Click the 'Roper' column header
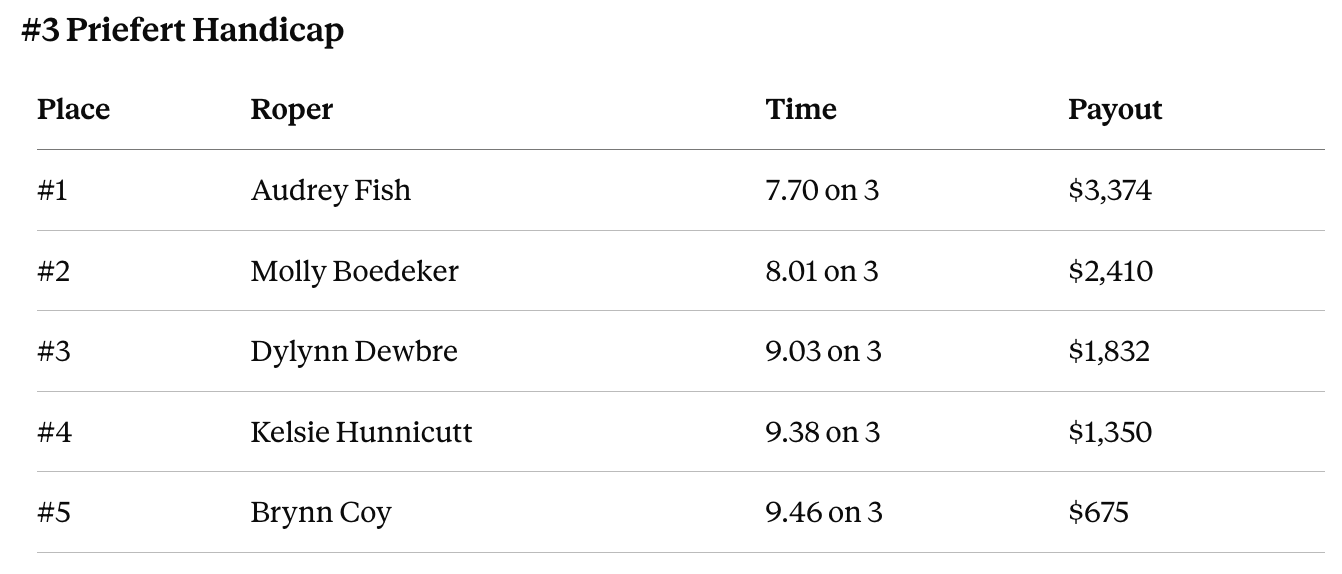Viewport: 1342px width, 574px height. (x=292, y=110)
